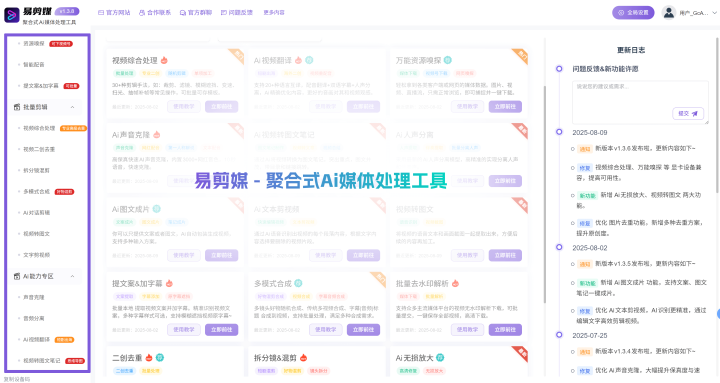Click the Ai无损放大 card title
720x383 pixels.
tap(415, 358)
